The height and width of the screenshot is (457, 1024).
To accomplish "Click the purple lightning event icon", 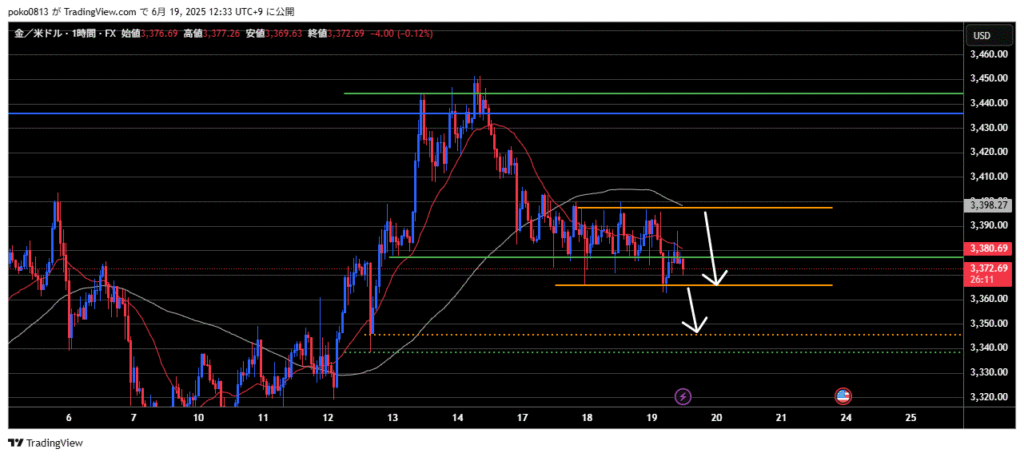I will (683, 396).
